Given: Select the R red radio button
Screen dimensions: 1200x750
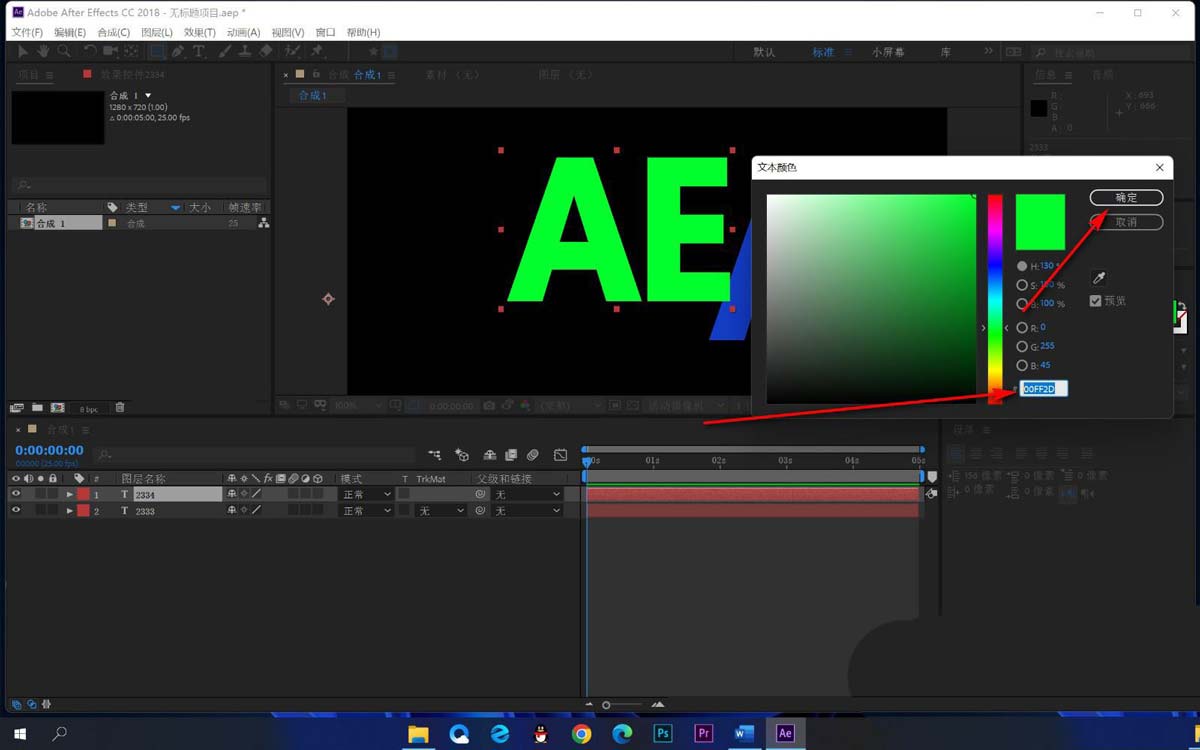Looking at the screenshot, I should (1022, 327).
